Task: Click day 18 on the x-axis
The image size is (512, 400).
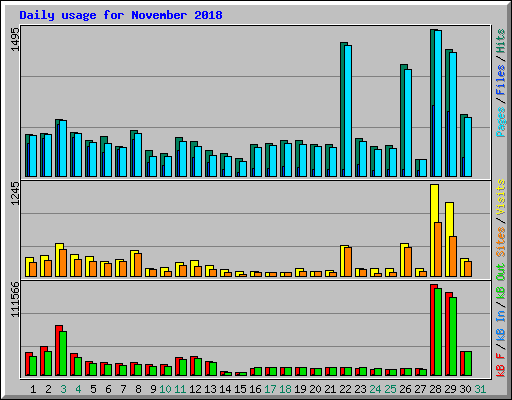Action: [285, 389]
